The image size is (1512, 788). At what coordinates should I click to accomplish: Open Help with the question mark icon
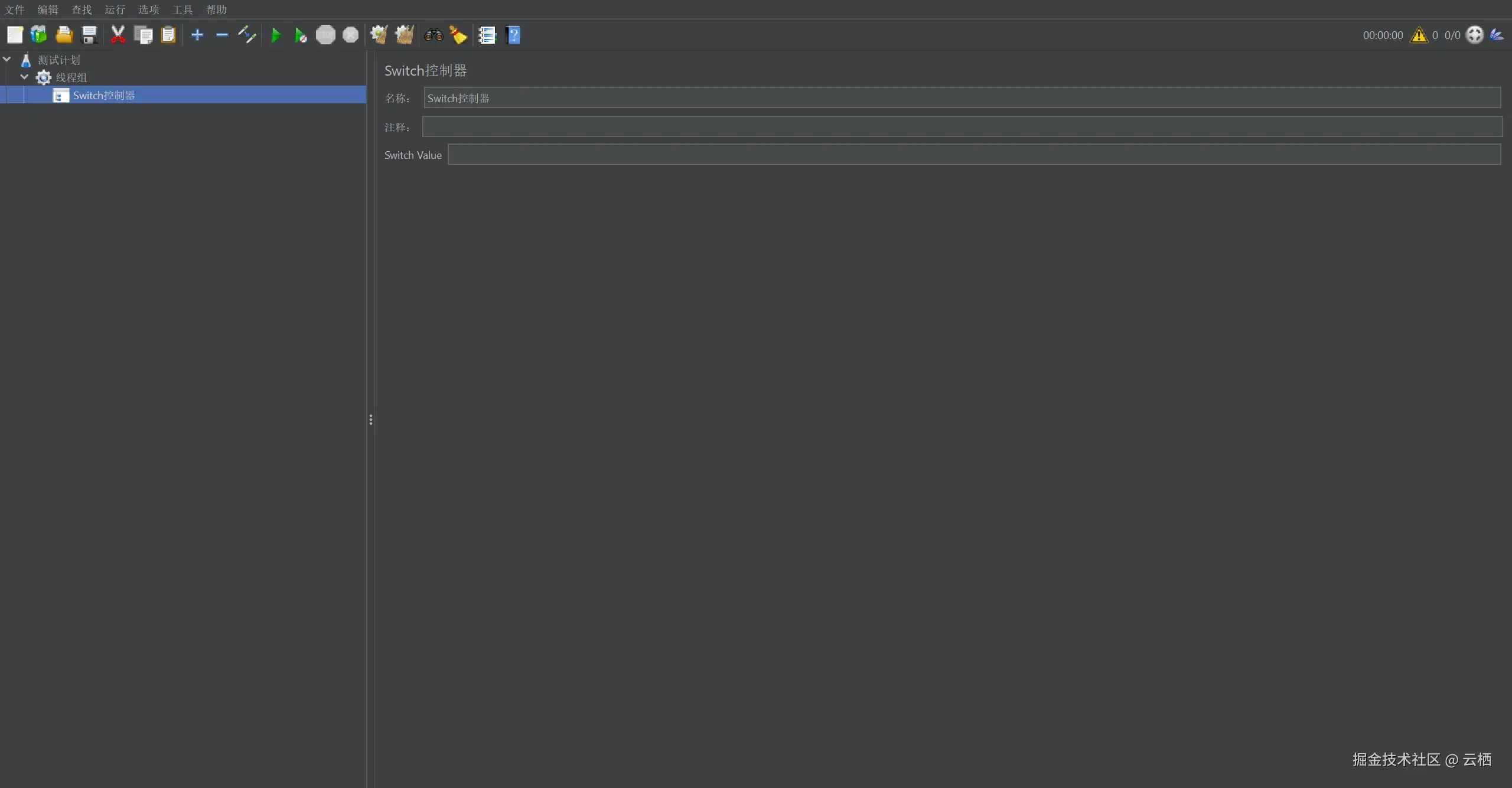tap(513, 35)
